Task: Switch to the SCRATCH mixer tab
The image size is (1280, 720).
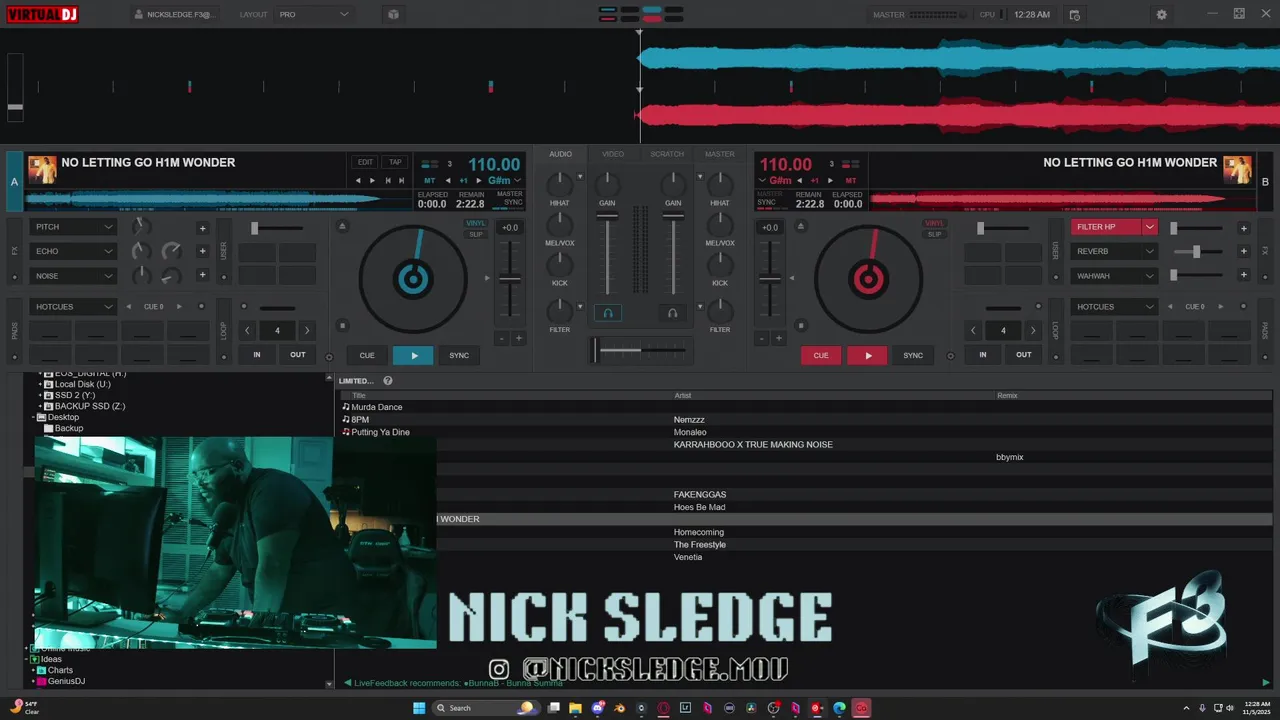Action: [667, 154]
